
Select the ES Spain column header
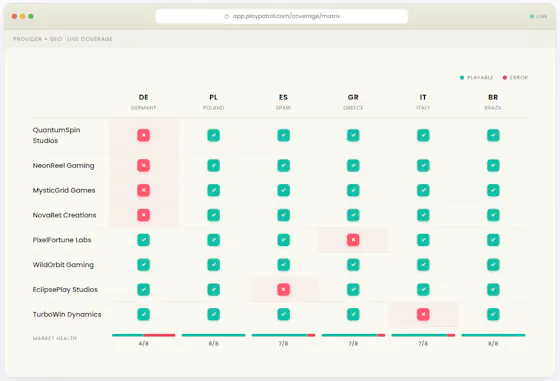284,102
